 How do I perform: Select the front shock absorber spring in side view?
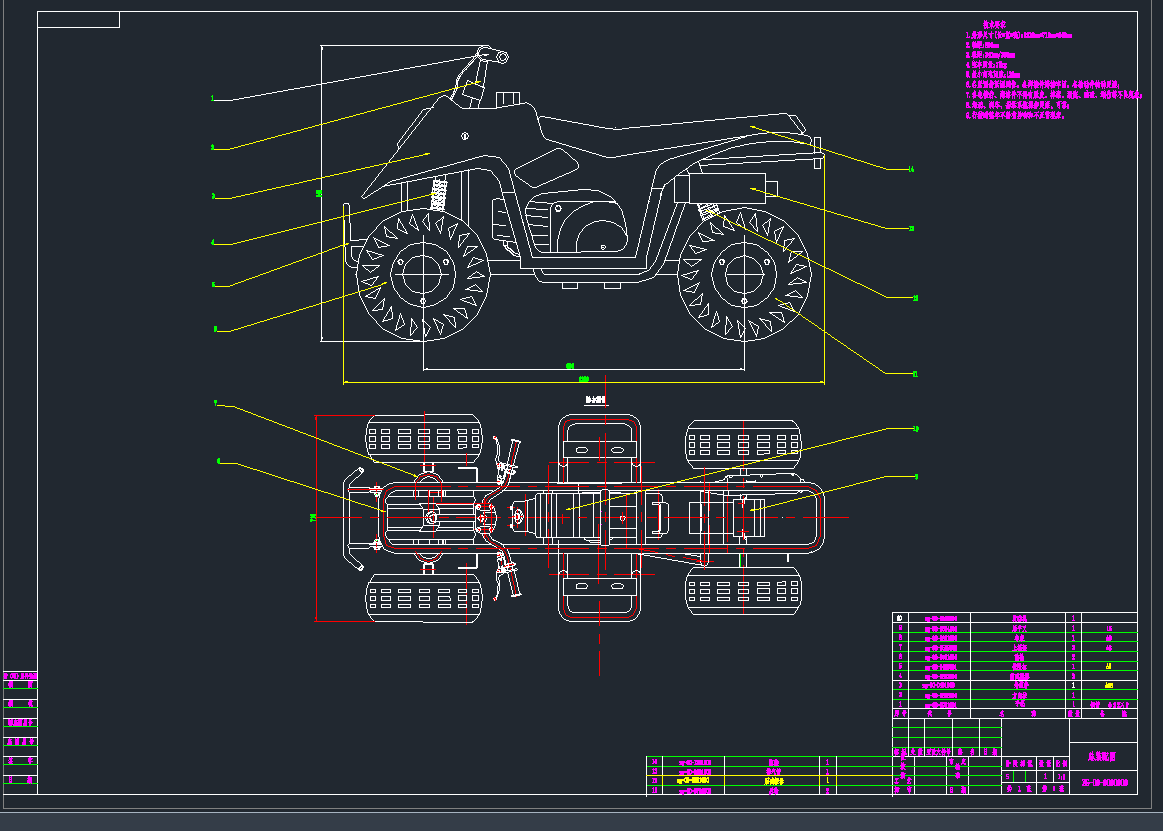pyautogui.click(x=440, y=195)
